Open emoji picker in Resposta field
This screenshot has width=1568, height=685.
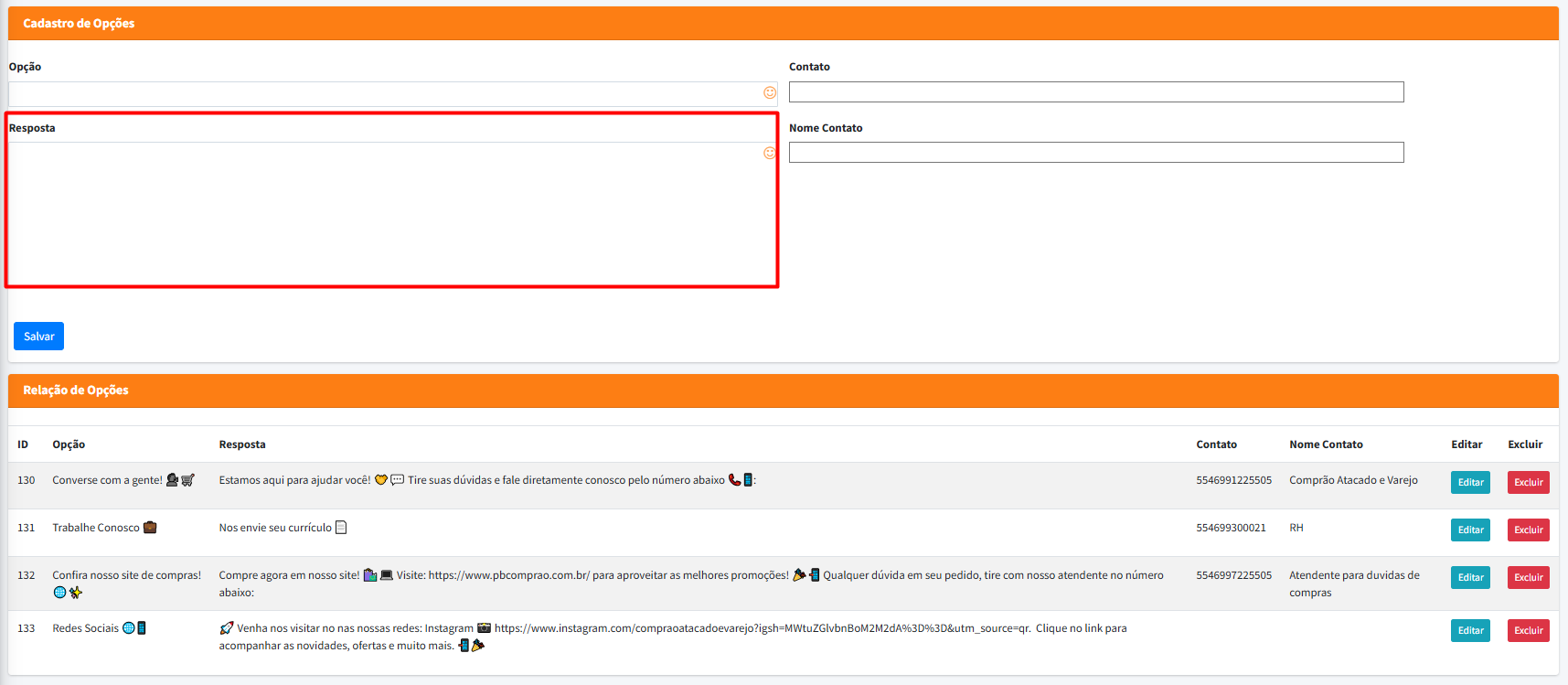coord(770,153)
